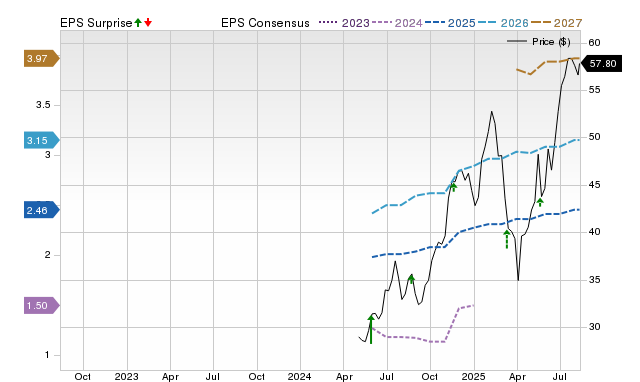
Task: Select the 2027 consensus legend entry
Action: pos(556,23)
